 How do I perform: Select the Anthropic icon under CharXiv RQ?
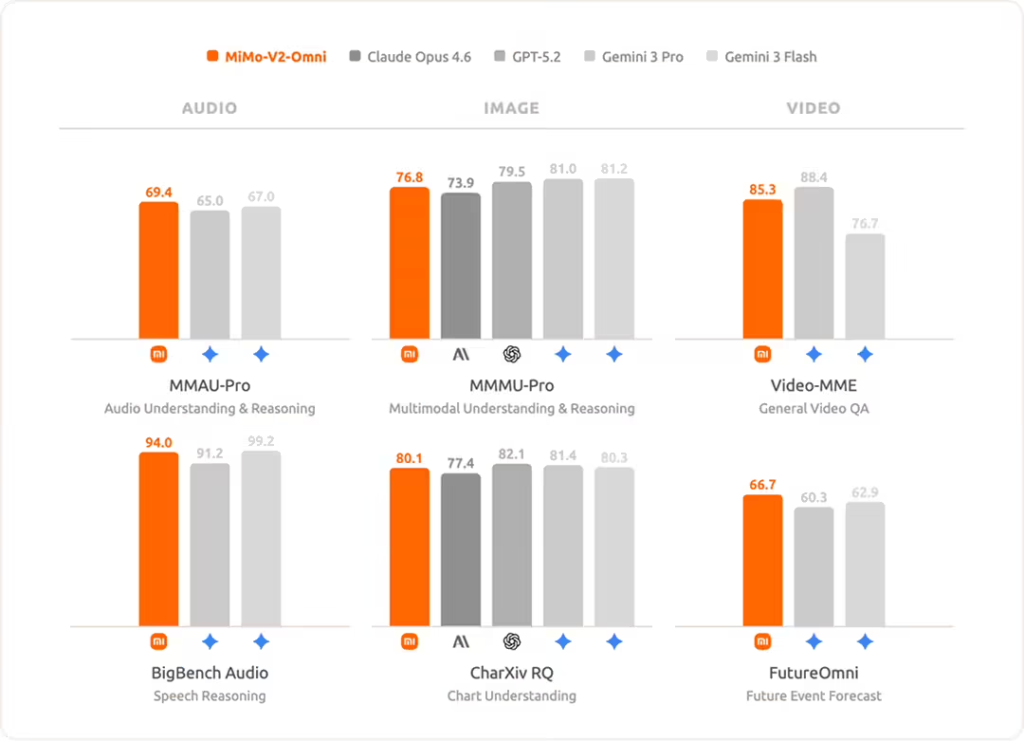point(460,641)
